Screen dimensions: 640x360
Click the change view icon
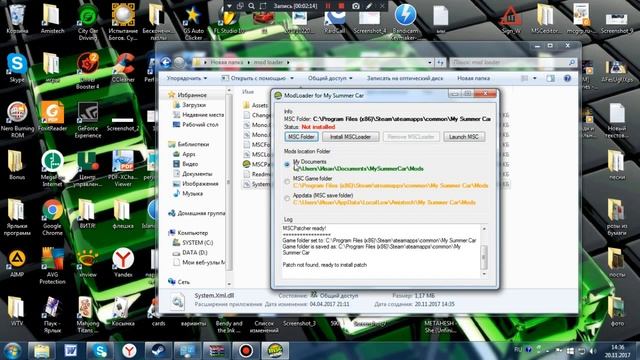coord(524,78)
